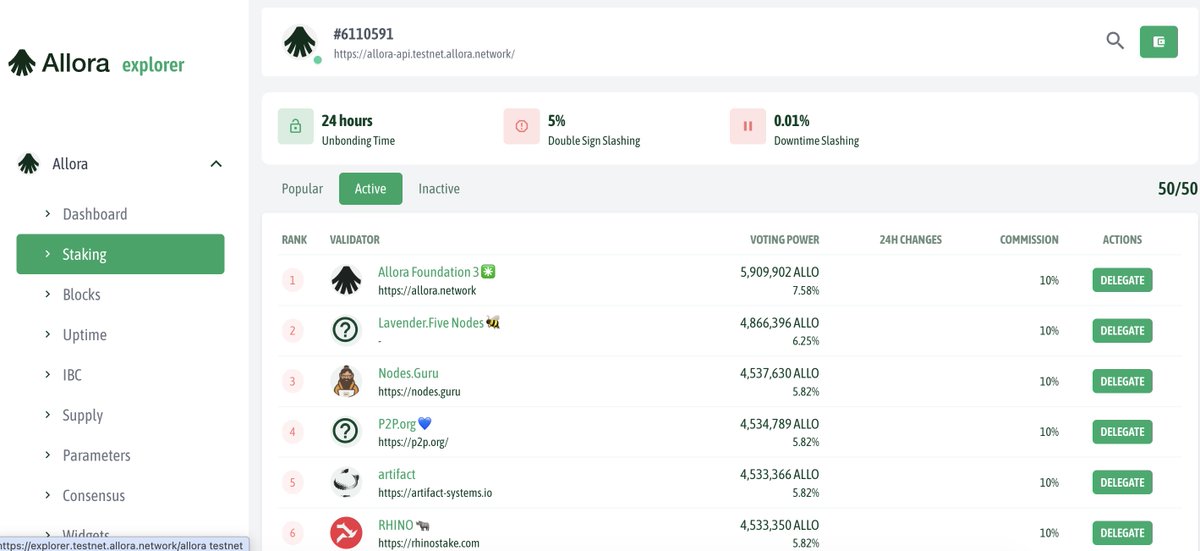The height and width of the screenshot is (551, 1200).
Task: Click the Unbonding Time lock icon
Action: (x=295, y=127)
